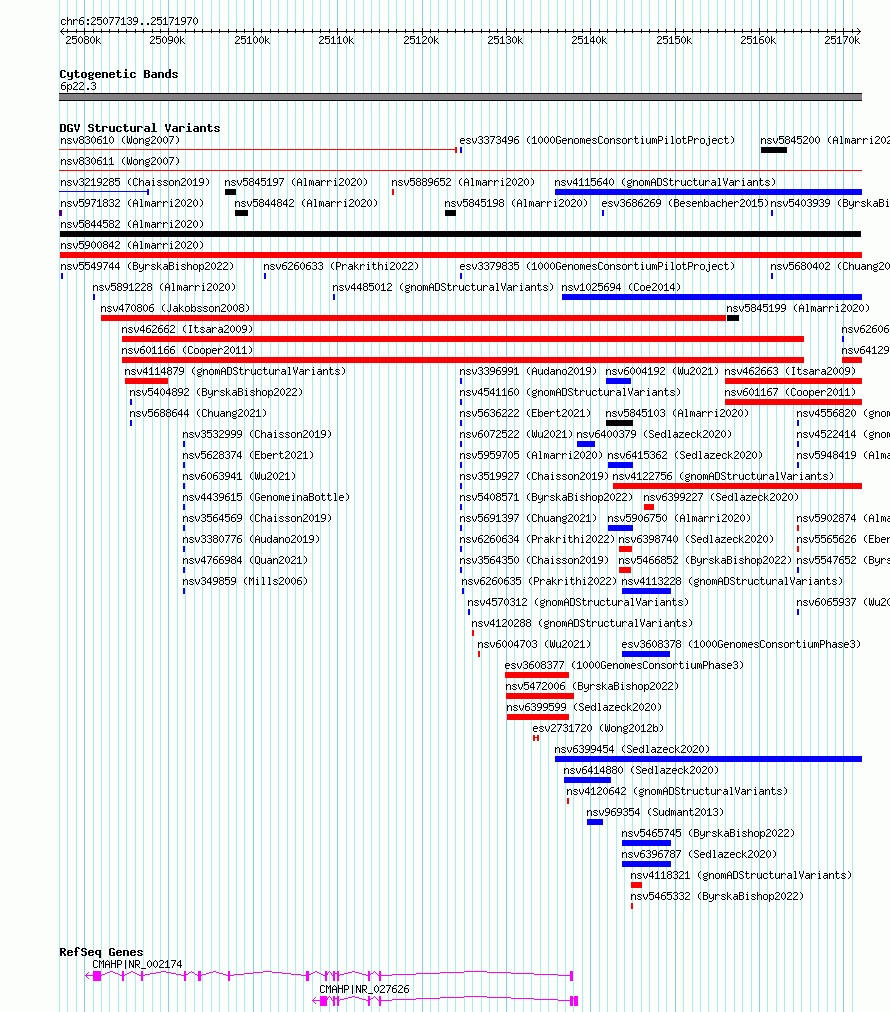
Task: Click esv3608377 1000GenomesConsortiumPhase3 label
Action: (x=624, y=665)
